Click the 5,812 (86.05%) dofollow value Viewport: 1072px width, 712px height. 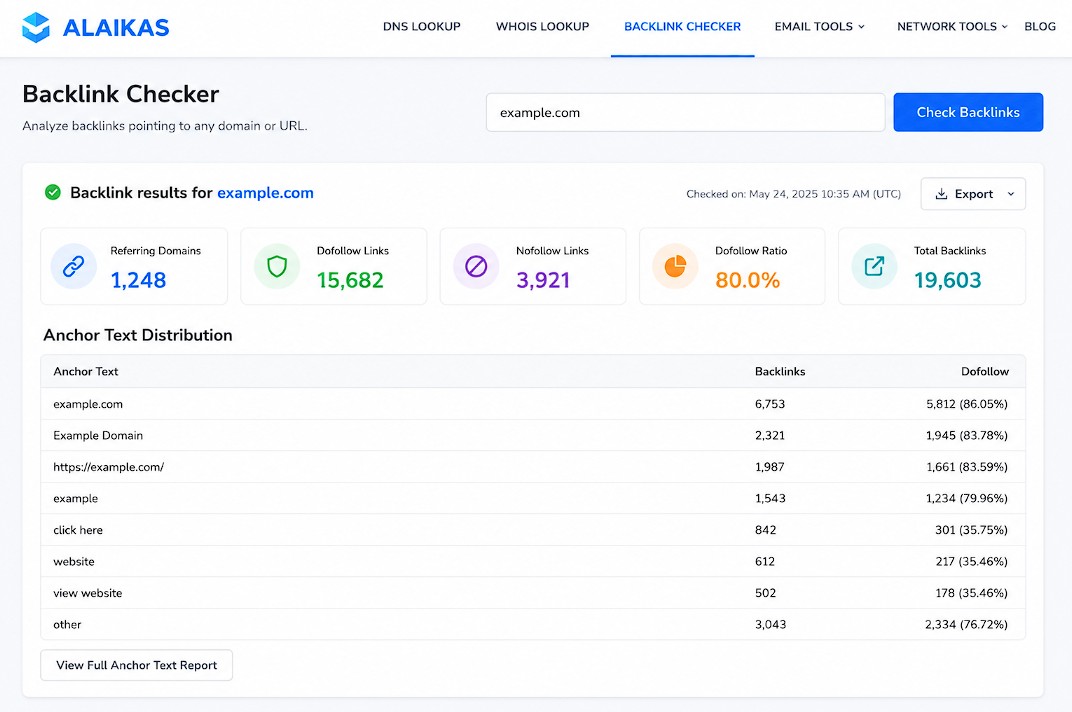click(967, 404)
